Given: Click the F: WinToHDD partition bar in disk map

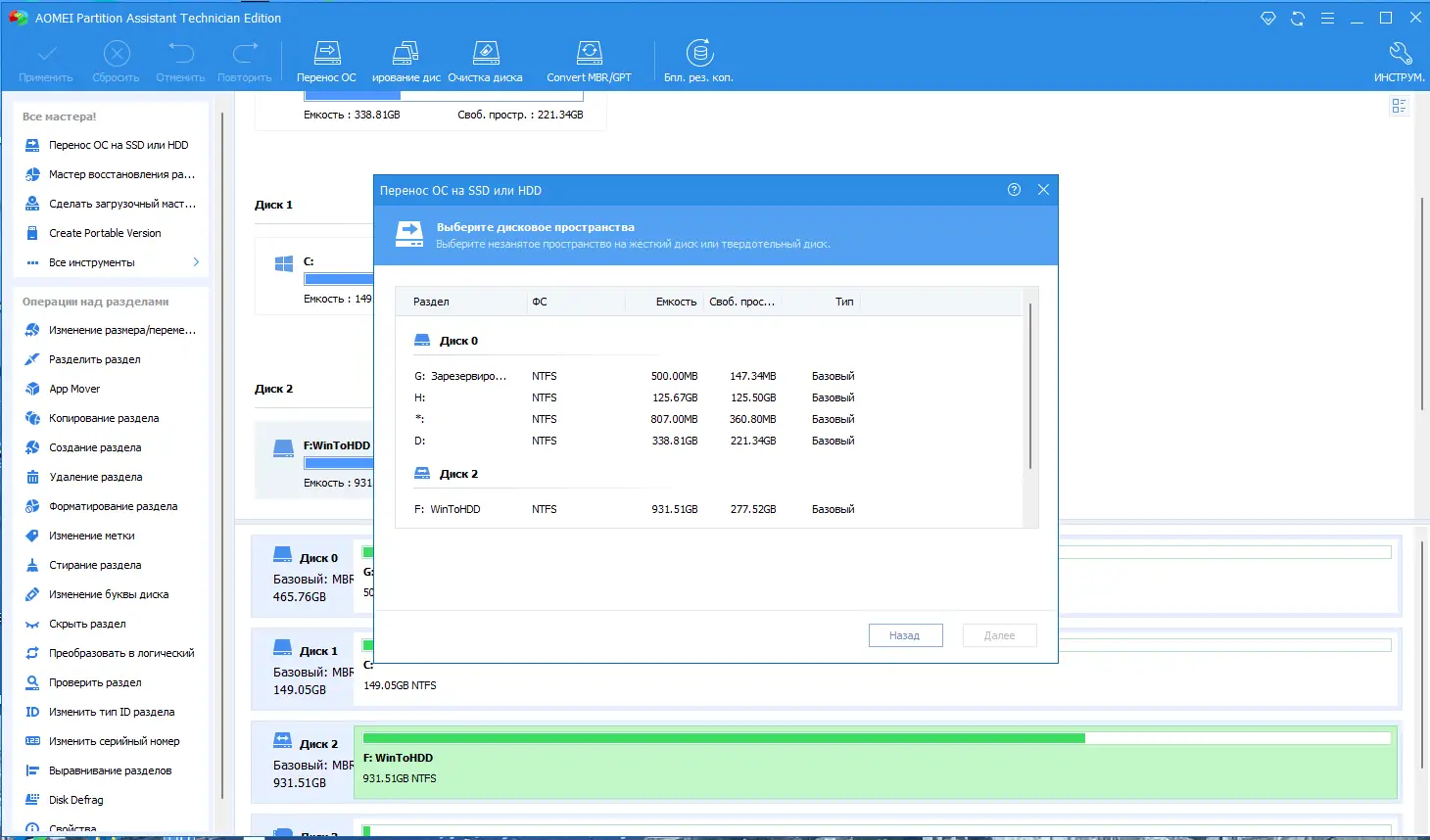Looking at the screenshot, I should pos(875,762).
